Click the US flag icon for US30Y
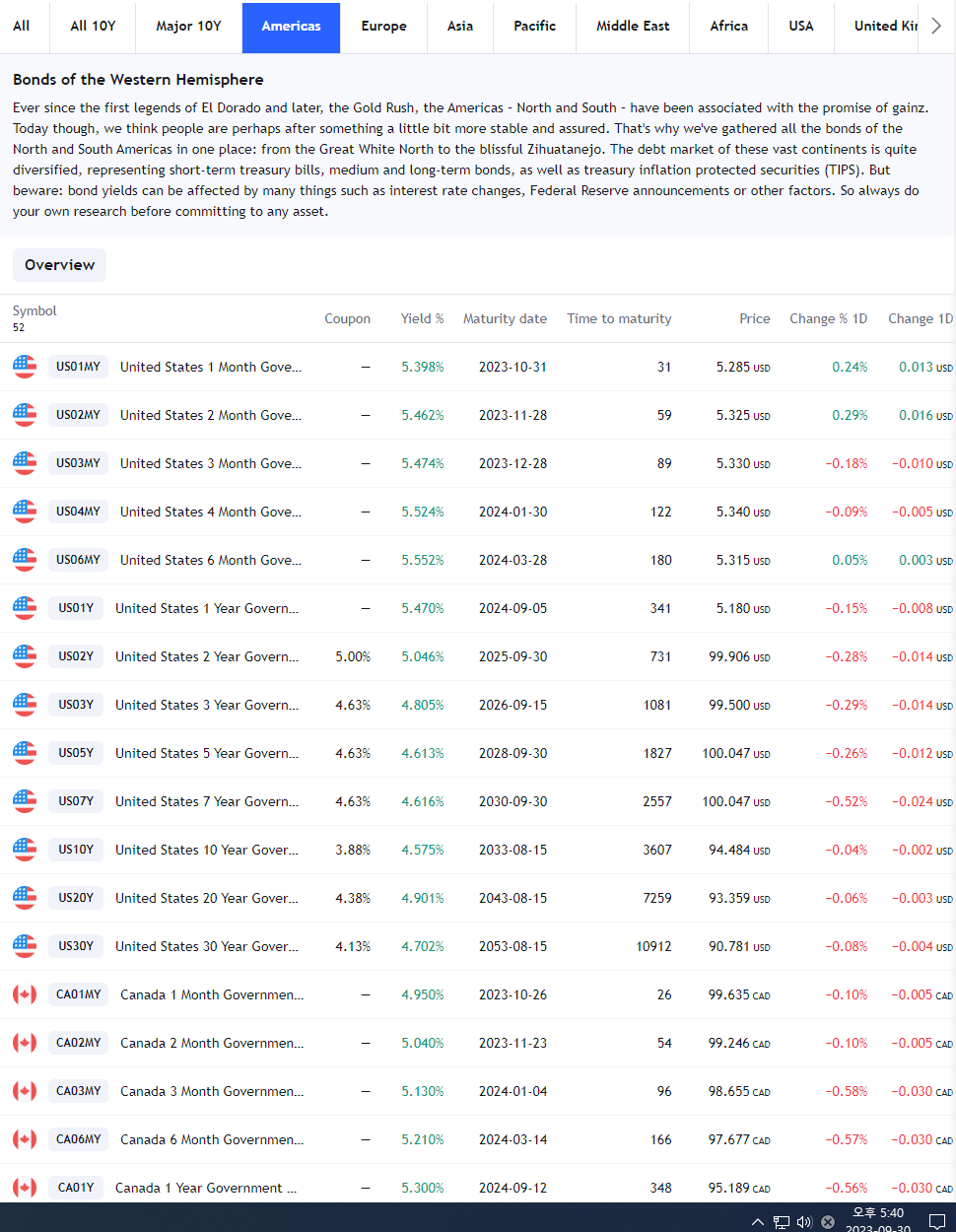Image resolution: width=956 pixels, height=1232 pixels. pos(25,946)
